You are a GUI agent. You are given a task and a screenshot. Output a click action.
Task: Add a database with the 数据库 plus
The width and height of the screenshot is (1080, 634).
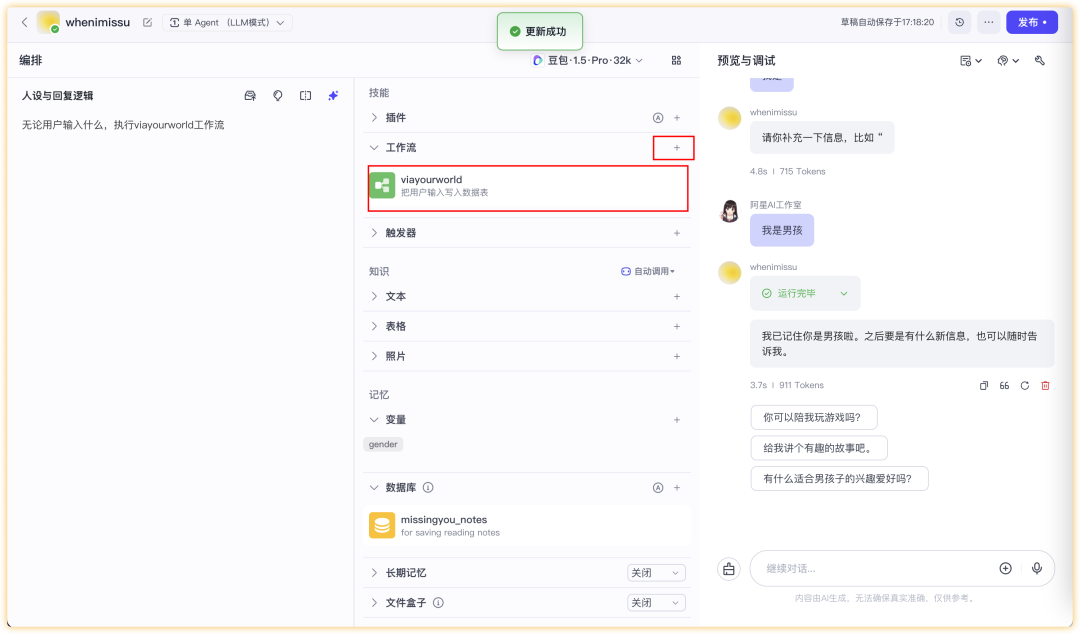[x=677, y=488]
